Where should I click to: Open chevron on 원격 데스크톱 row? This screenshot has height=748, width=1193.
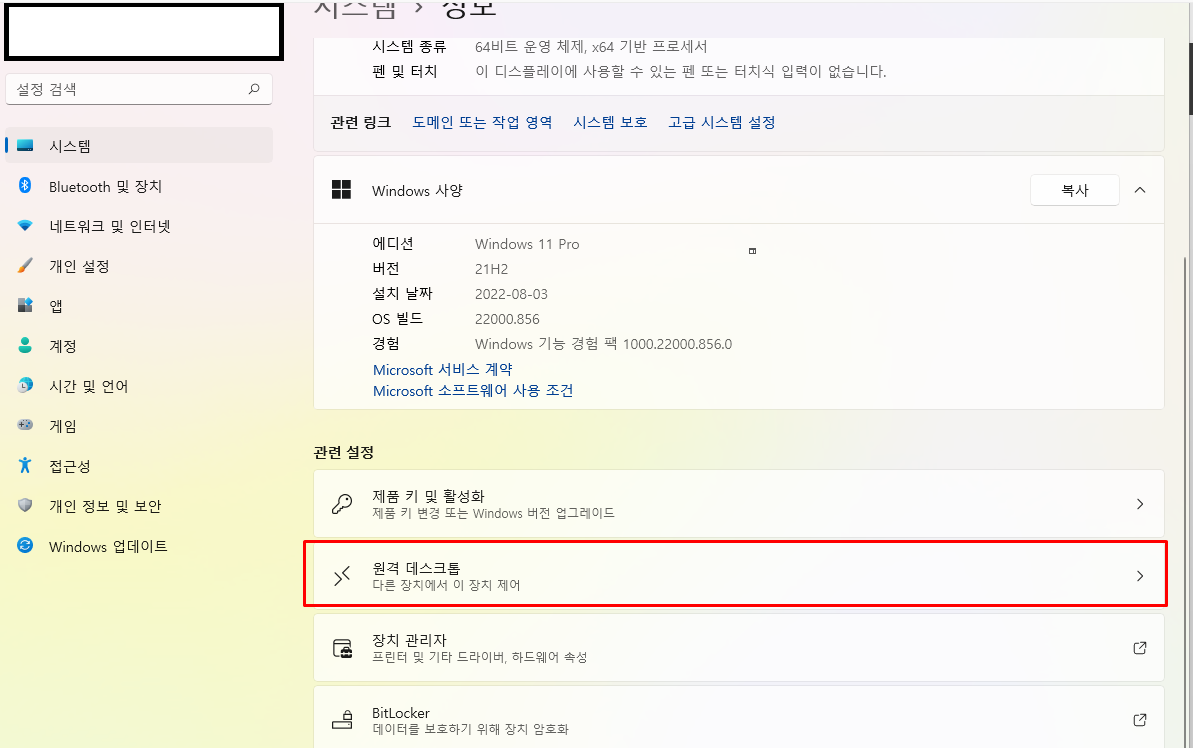[1140, 576]
